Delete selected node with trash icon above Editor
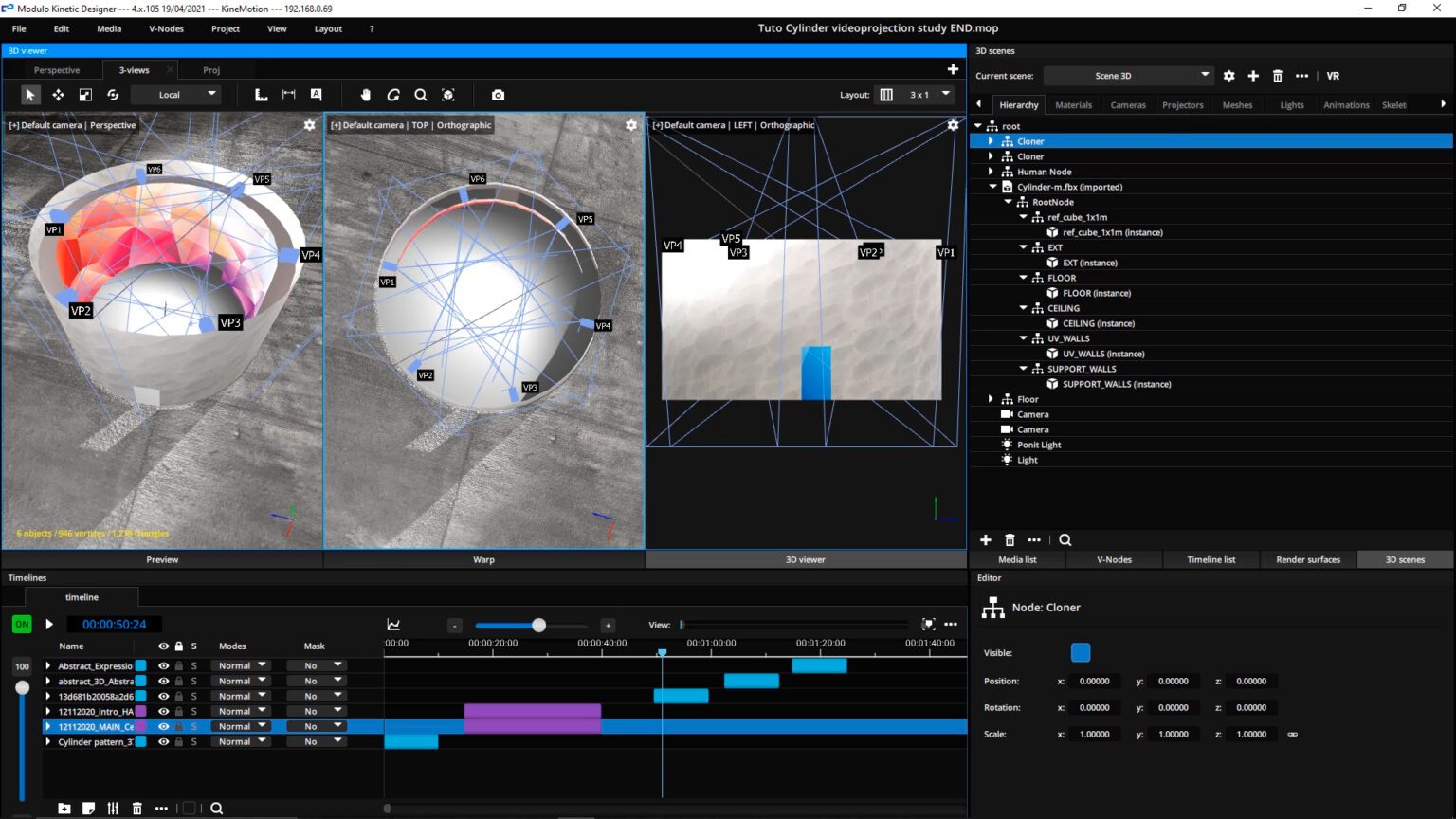1456x819 pixels. [x=1010, y=539]
